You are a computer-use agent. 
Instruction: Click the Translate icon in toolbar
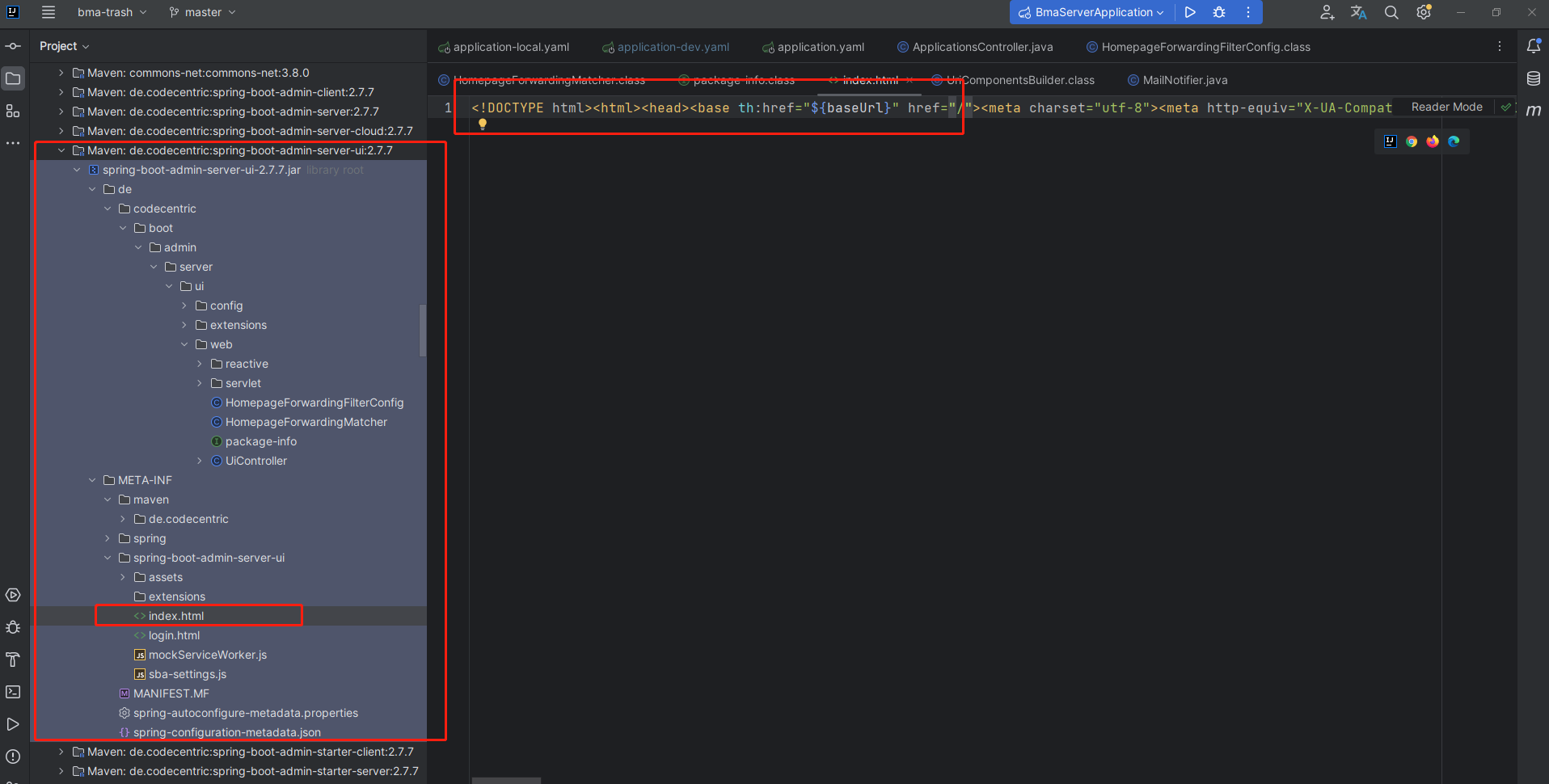tap(1359, 12)
